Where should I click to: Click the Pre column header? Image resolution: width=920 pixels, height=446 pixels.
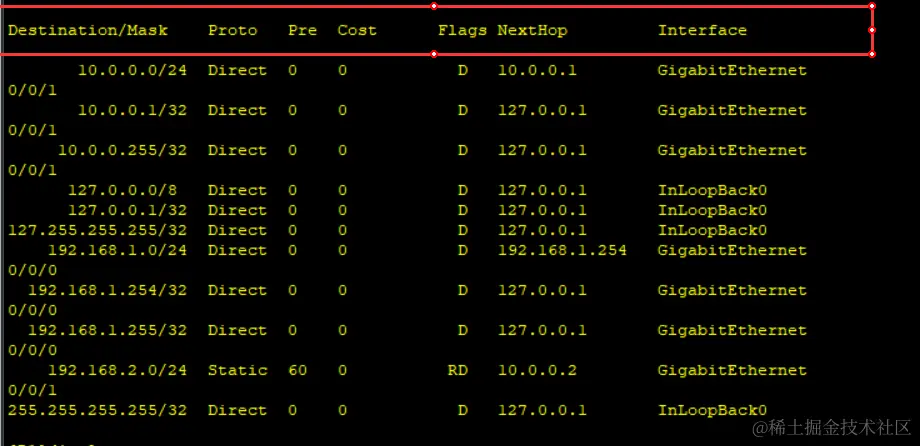point(303,31)
